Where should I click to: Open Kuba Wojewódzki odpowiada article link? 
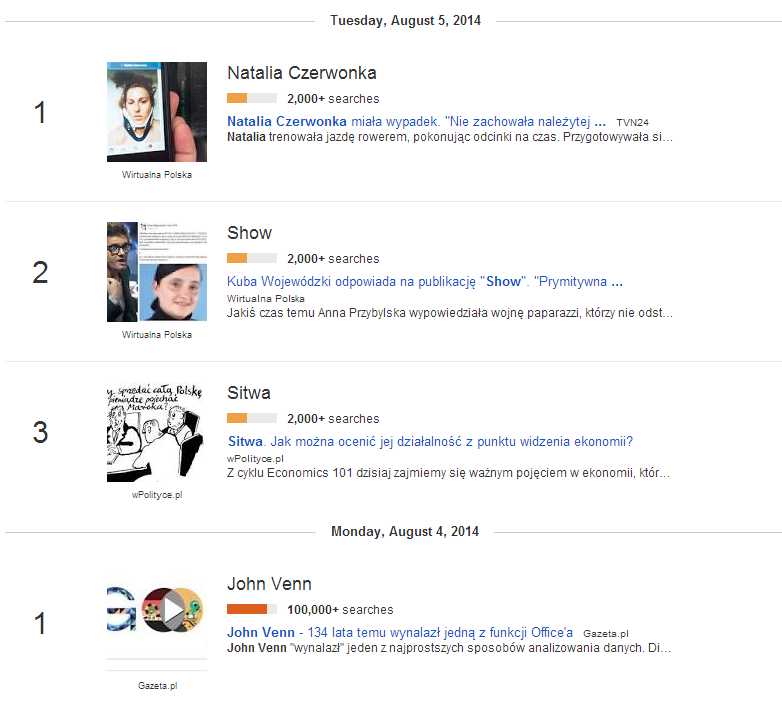(424, 281)
